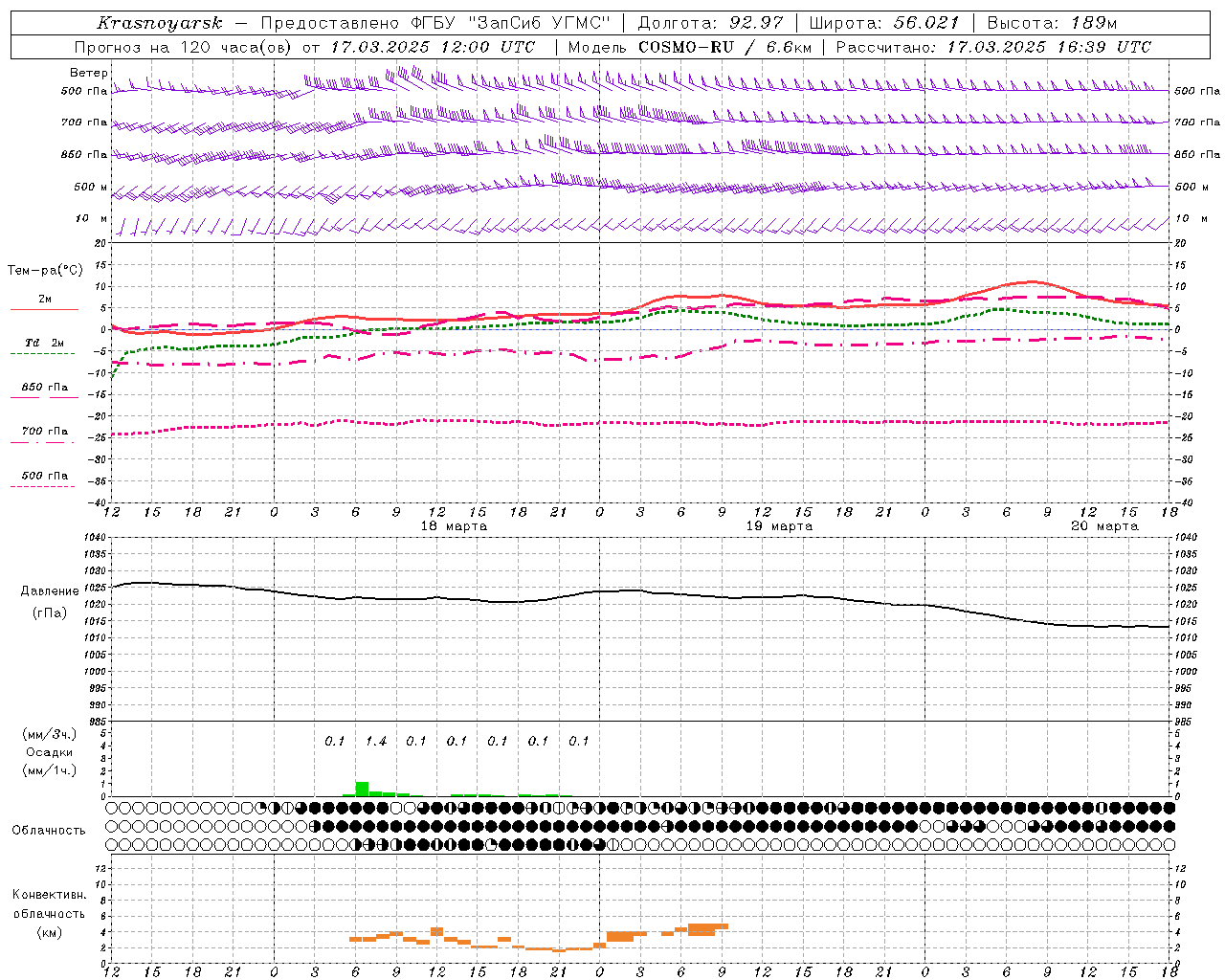Click the left 500 м wind level label

coord(91,187)
